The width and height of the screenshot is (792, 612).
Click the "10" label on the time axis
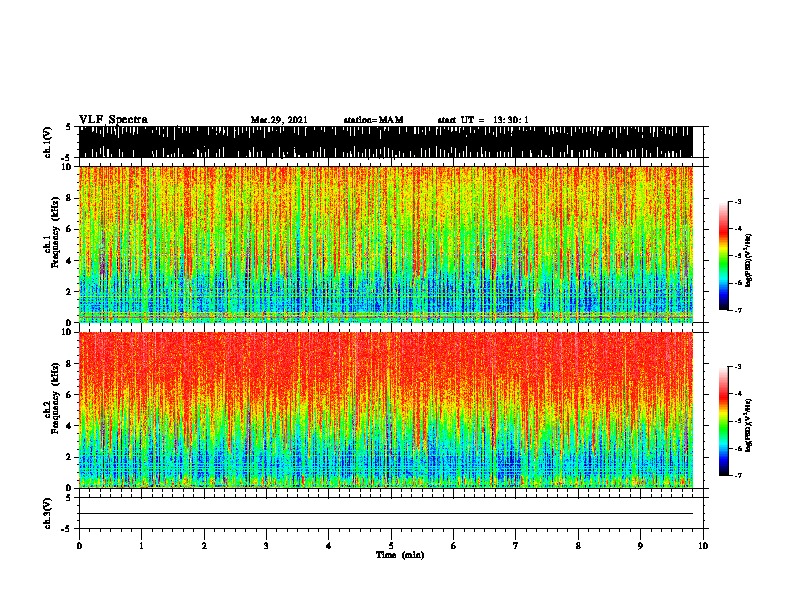pyautogui.click(x=703, y=545)
